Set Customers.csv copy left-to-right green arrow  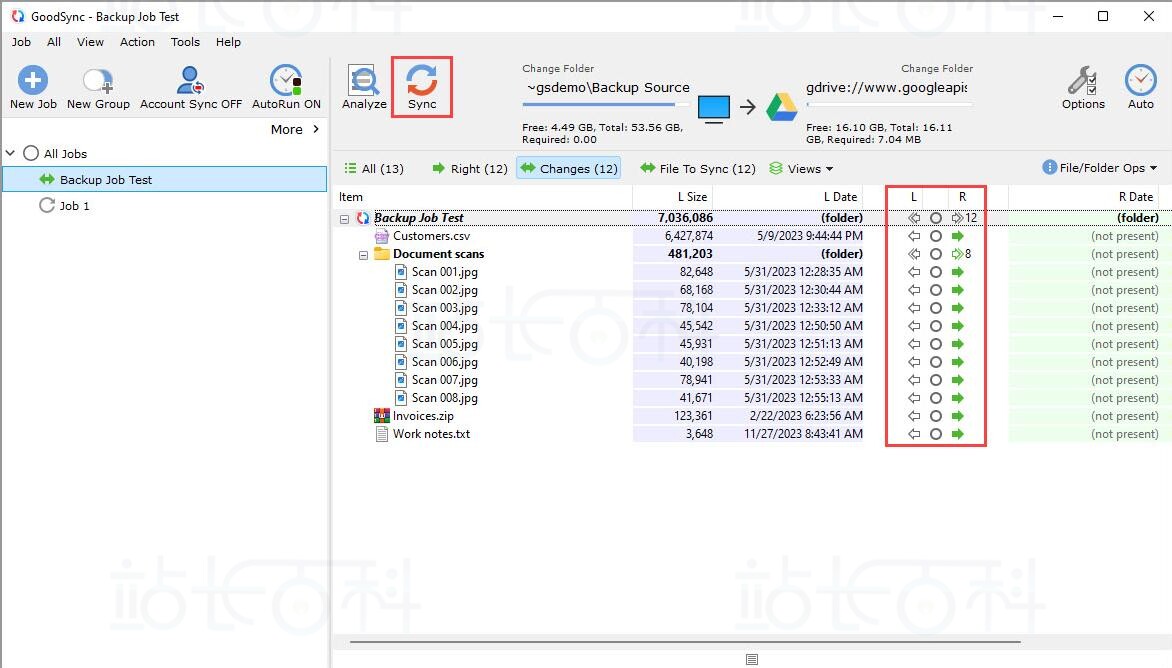click(957, 236)
